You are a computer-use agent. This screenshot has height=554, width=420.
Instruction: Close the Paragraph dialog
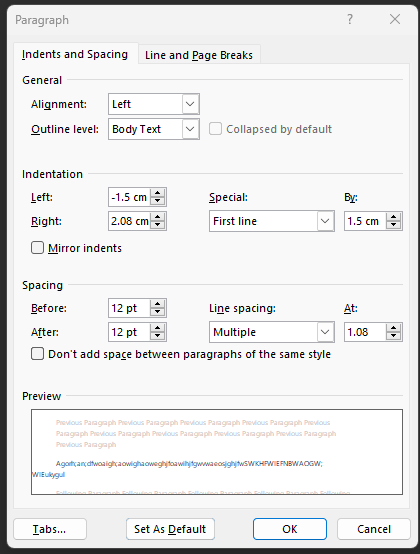(x=395, y=19)
